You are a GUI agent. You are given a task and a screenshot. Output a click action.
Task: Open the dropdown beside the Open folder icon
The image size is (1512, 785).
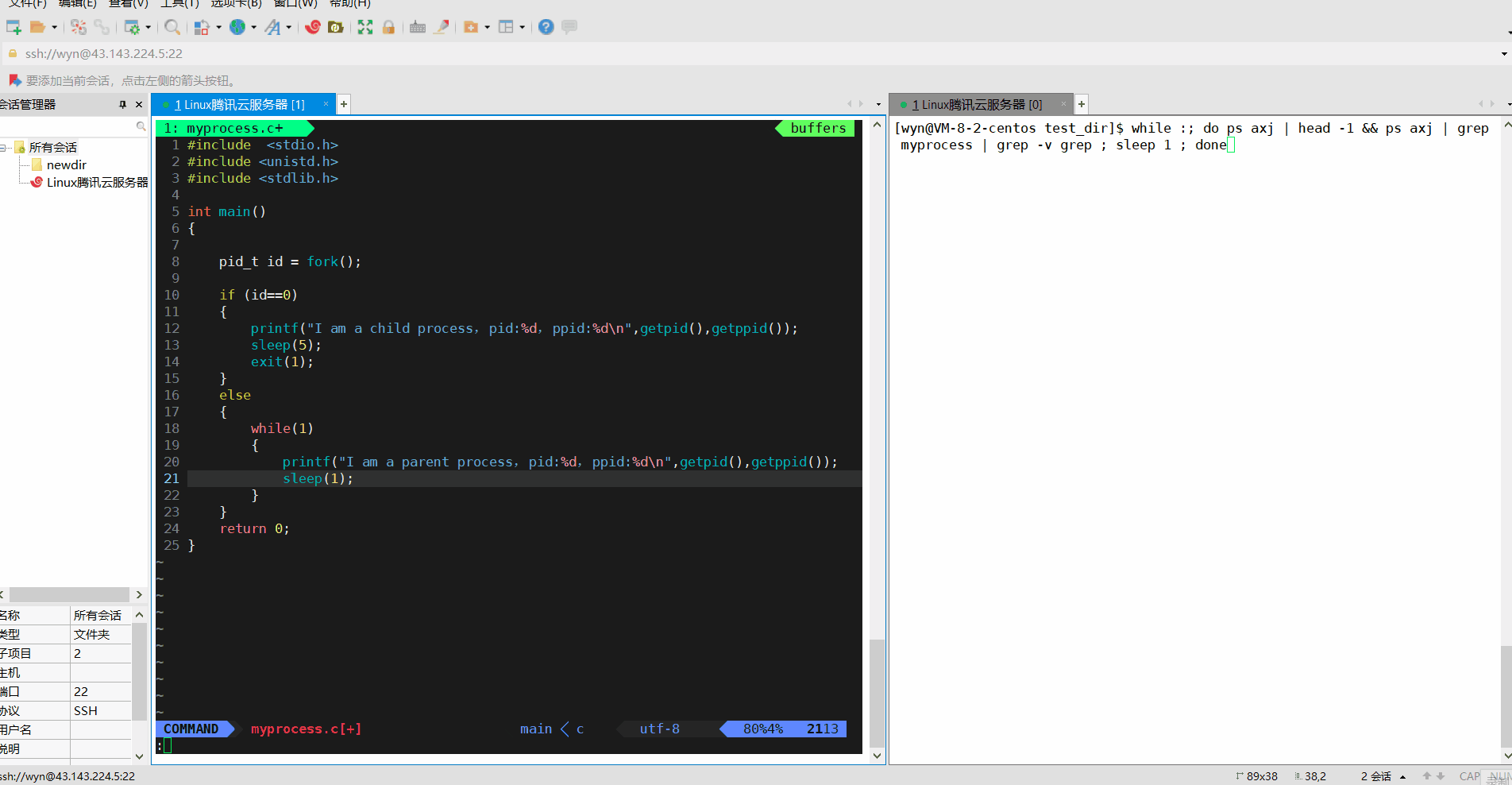[54, 27]
